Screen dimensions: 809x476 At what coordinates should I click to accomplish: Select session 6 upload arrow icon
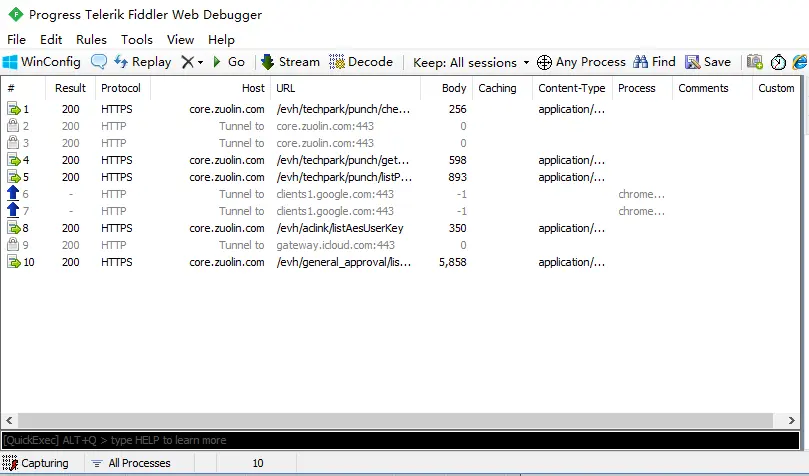(x=13, y=193)
